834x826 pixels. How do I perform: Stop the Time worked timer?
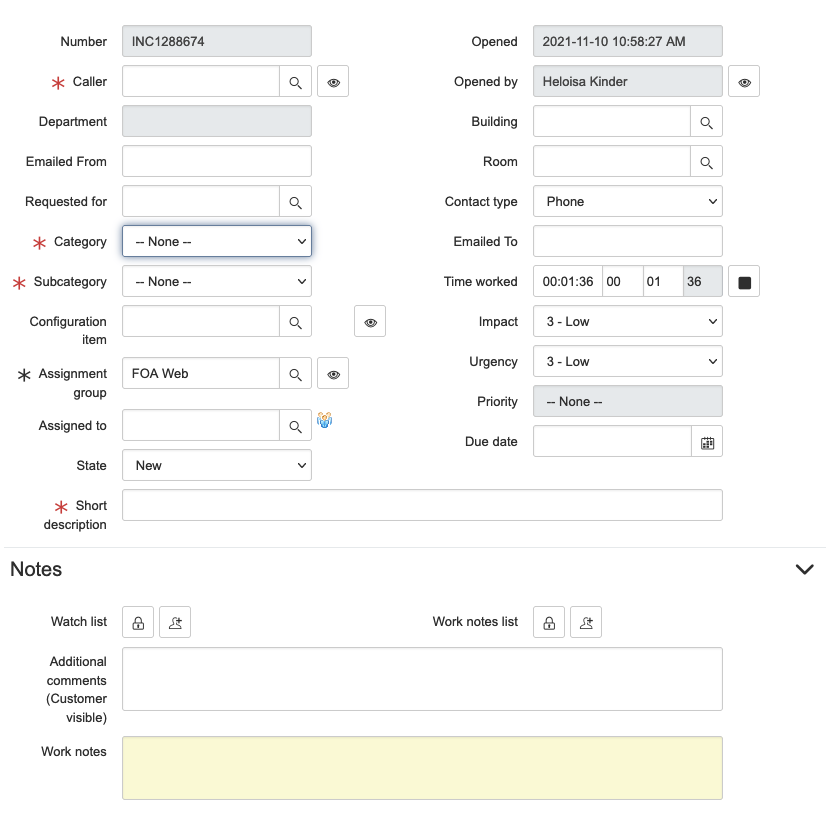(x=744, y=282)
